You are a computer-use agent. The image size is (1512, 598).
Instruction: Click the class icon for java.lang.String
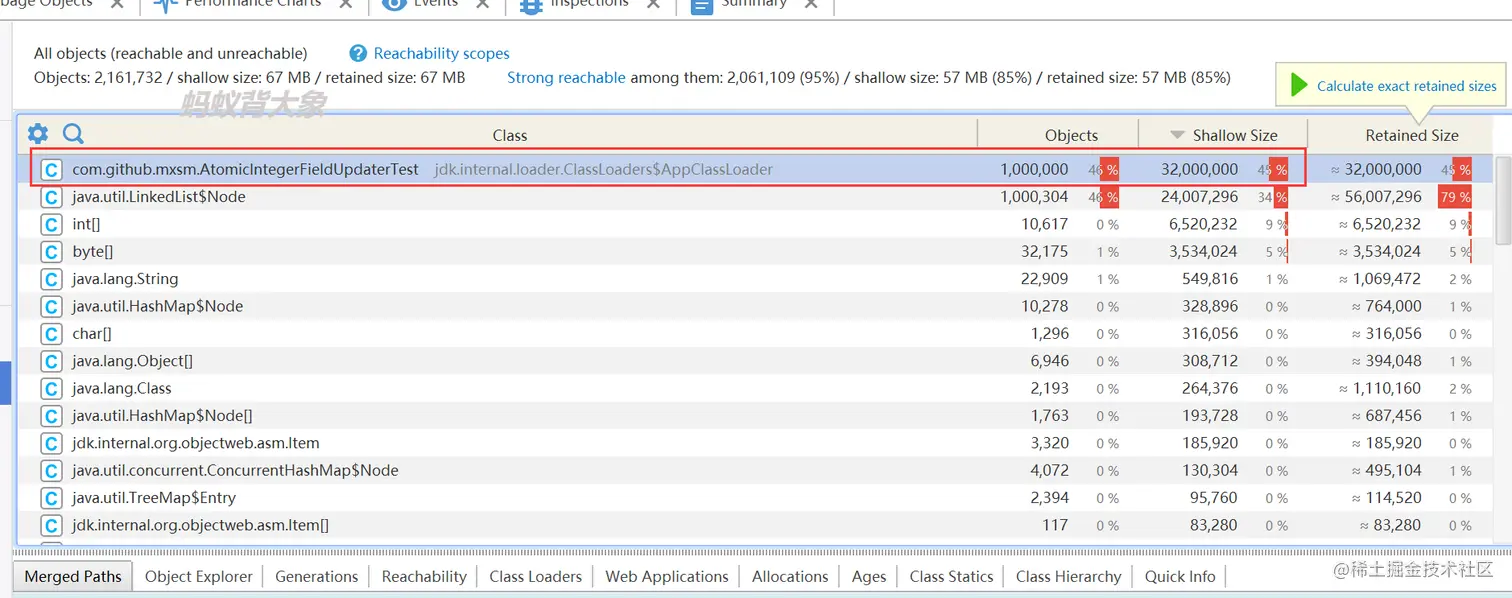click(x=51, y=279)
